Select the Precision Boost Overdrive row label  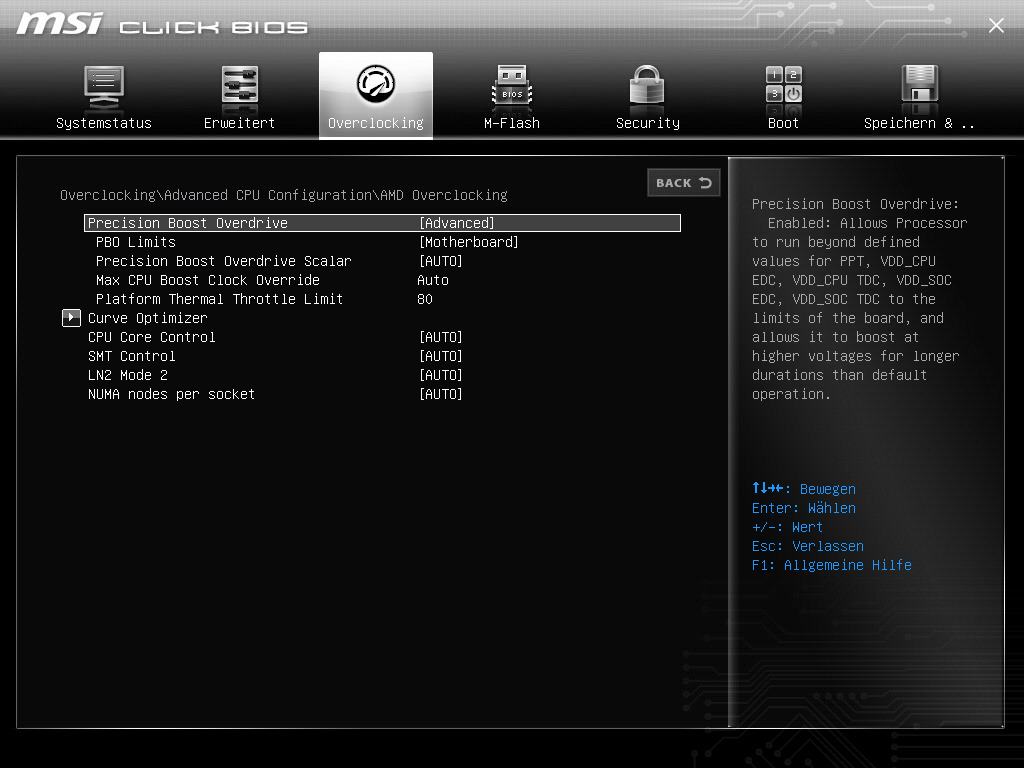click(x=187, y=223)
